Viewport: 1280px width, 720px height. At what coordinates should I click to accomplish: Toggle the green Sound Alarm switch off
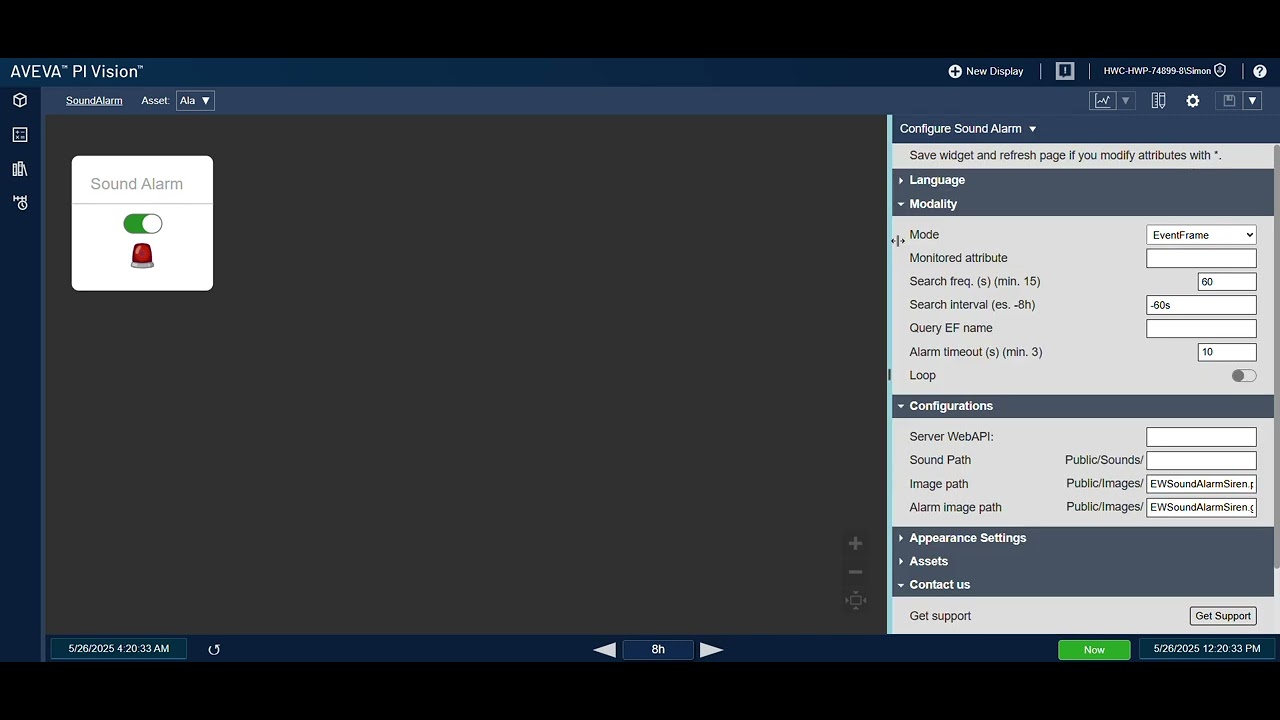[x=143, y=224]
